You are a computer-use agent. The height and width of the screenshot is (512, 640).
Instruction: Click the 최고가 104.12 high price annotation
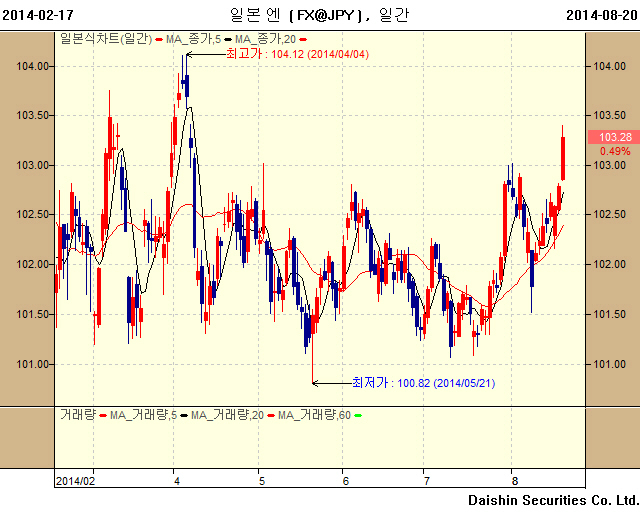pyautogui.click(x=298, y=53)
